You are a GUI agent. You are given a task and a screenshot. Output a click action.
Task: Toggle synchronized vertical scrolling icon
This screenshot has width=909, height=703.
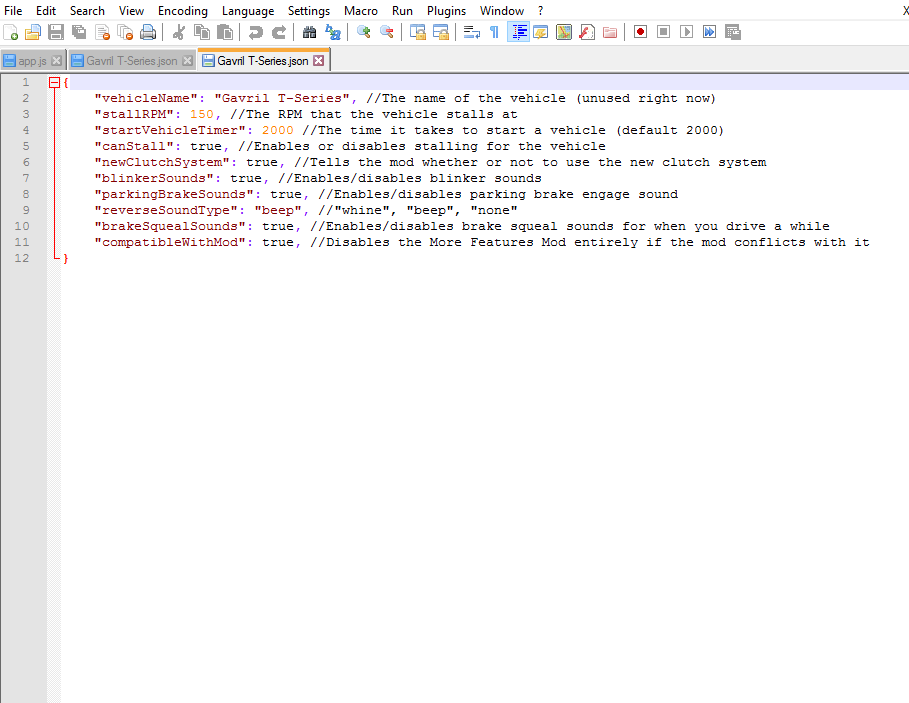pyautogui.click(x=417, y=32)
